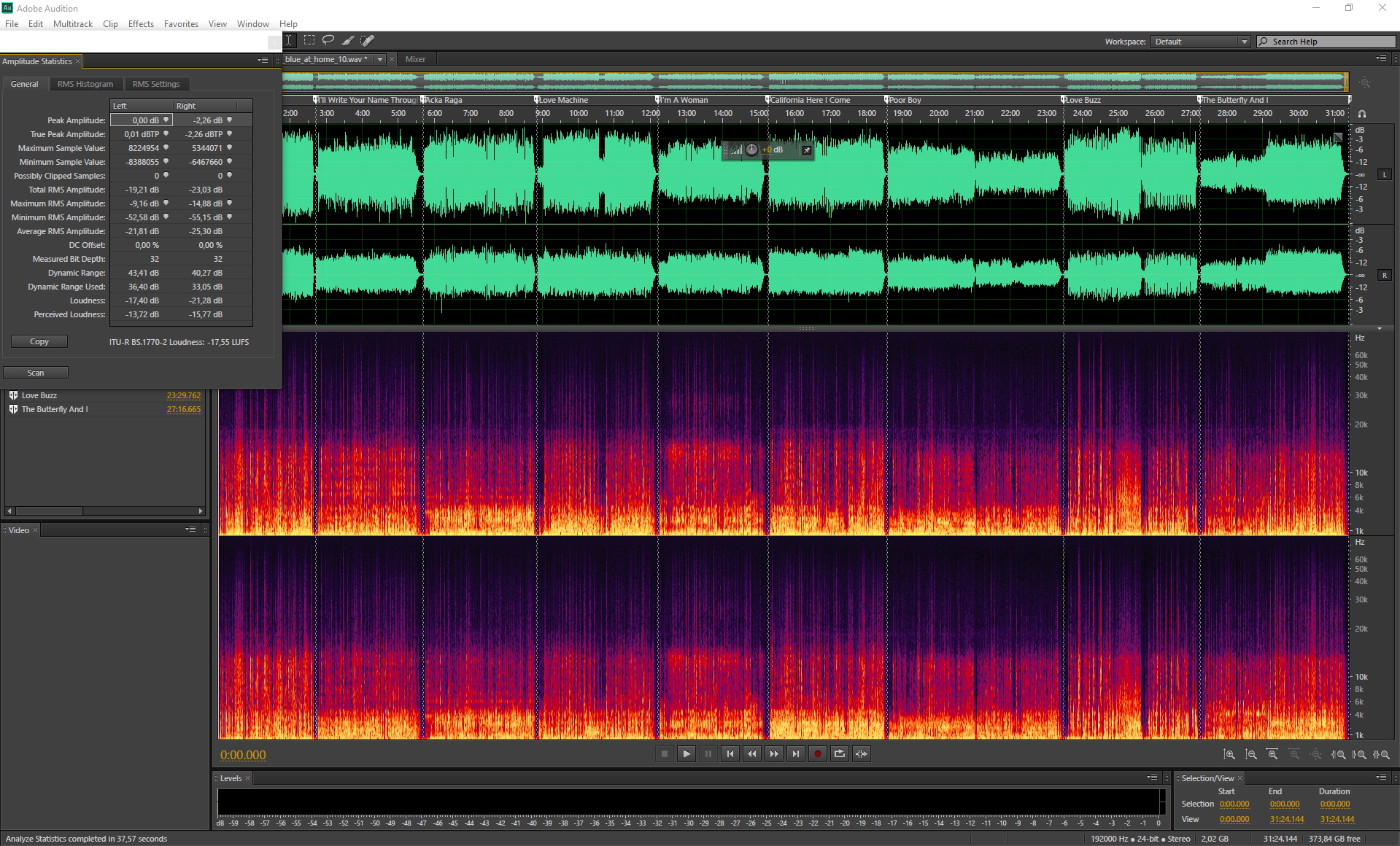The image size is (1400, 846).
Task: Switch to the RMS Histogram tab
Action: pos(85,84)
